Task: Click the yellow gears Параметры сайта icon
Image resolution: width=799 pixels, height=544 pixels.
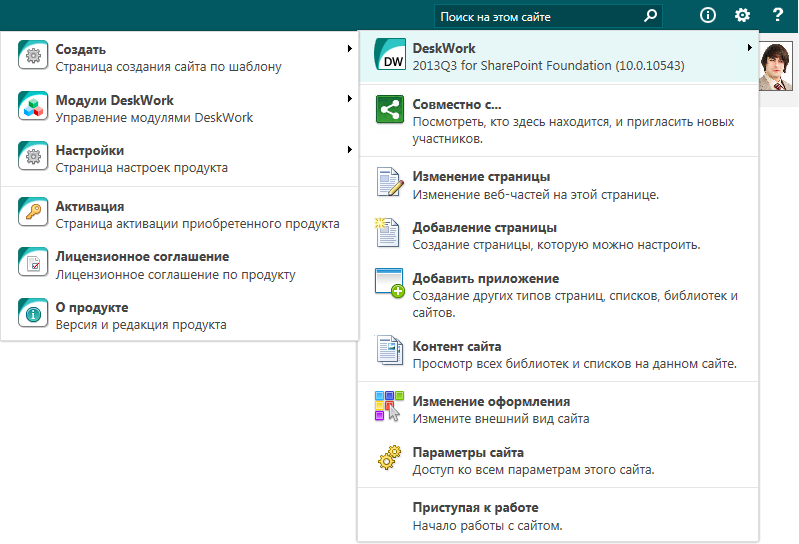Action: tap(389, 457)
